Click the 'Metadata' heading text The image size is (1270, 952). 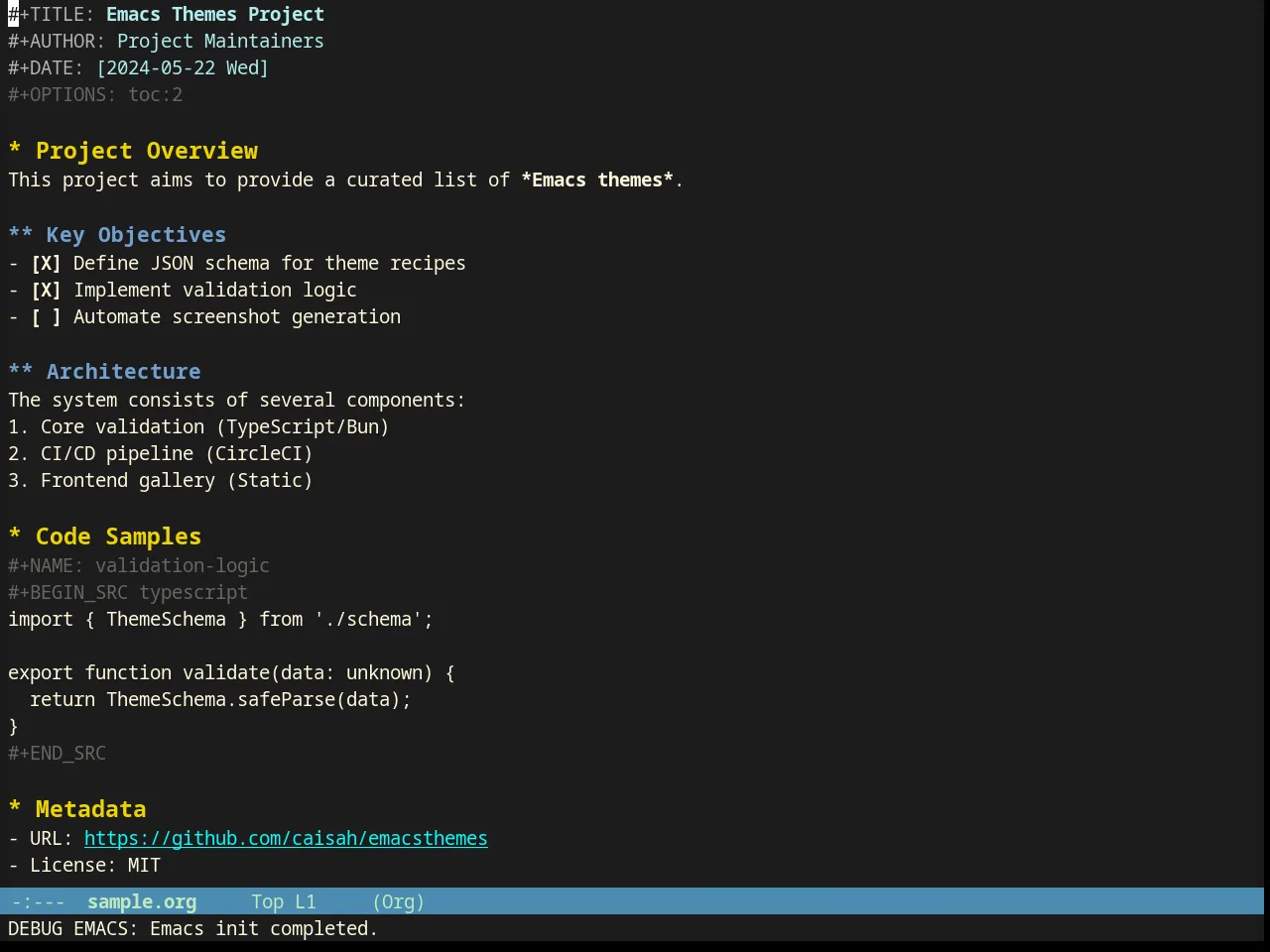90,809
